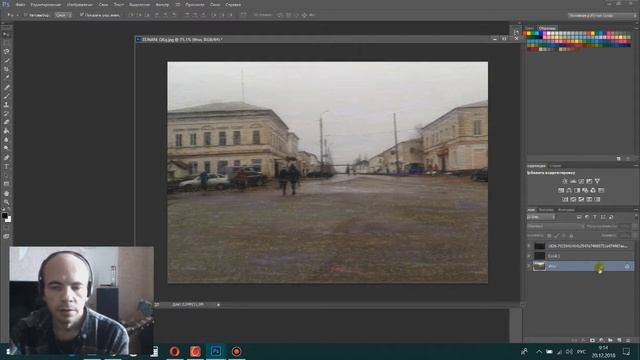Viewport: 640px width, 360px height.
Task: Open the Move tool preset picker
Action: [x=11, y=15]
